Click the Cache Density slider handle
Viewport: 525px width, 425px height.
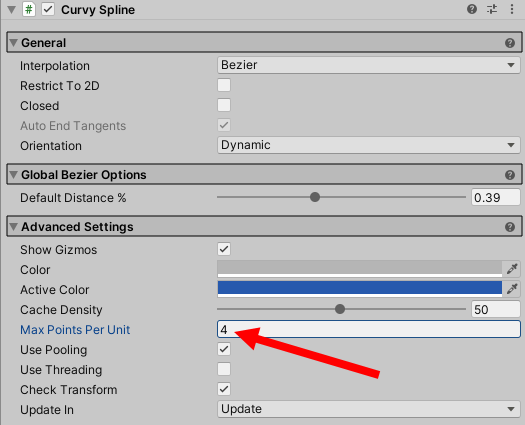click(340, 309)
